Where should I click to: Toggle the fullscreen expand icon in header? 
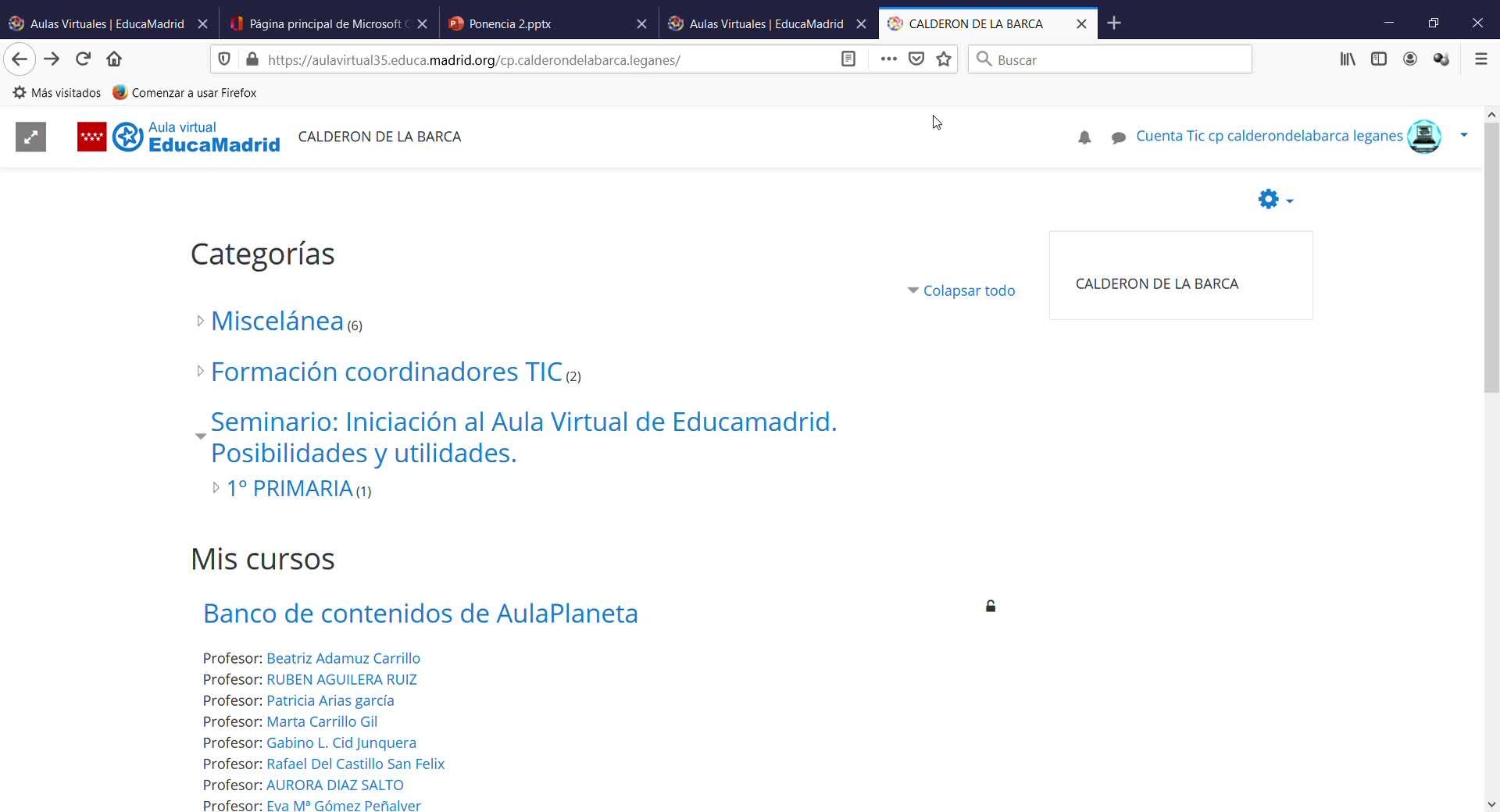tap(30, 137)
